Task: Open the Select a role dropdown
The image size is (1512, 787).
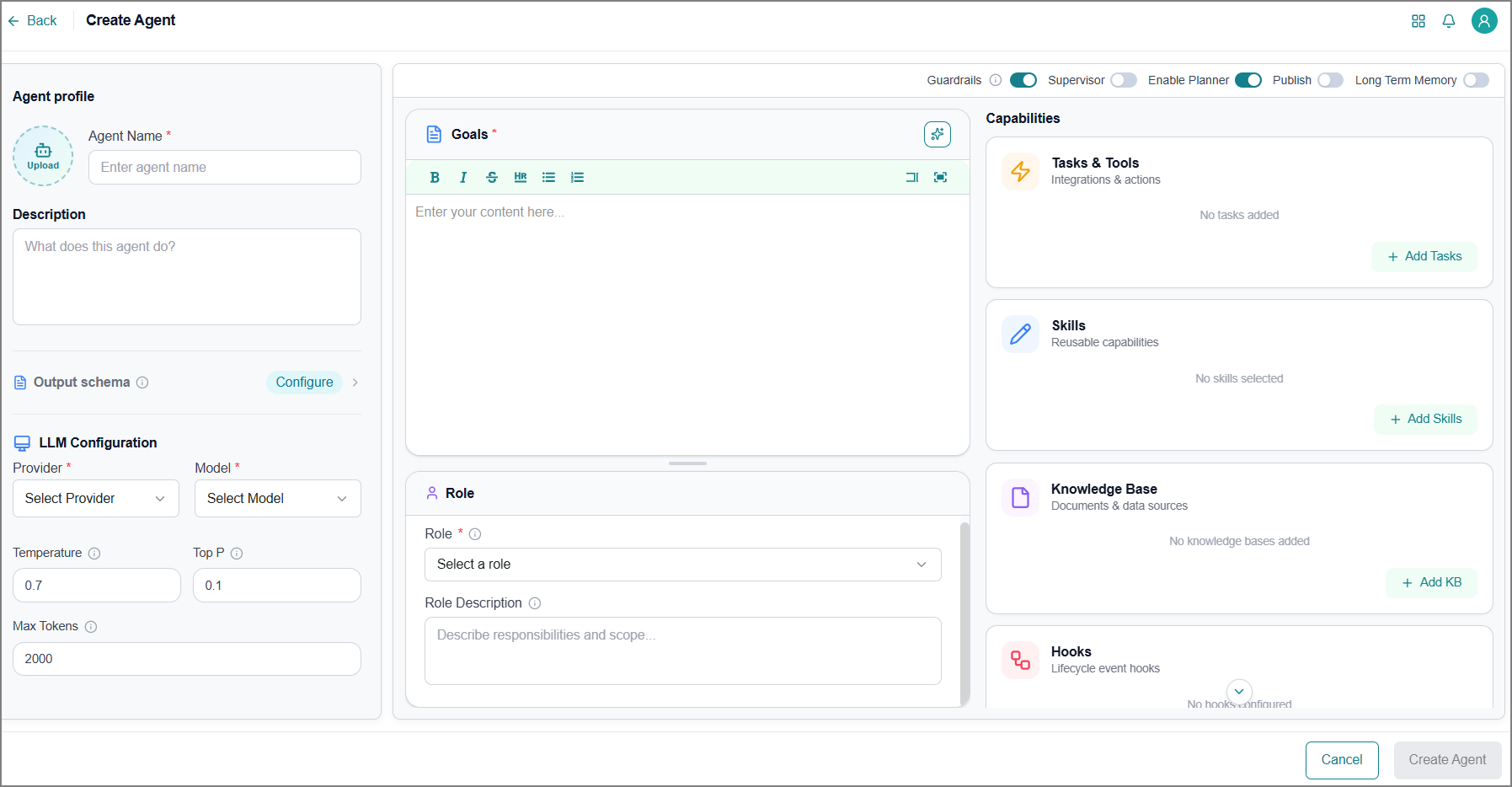Action: (x=683, y=565)
